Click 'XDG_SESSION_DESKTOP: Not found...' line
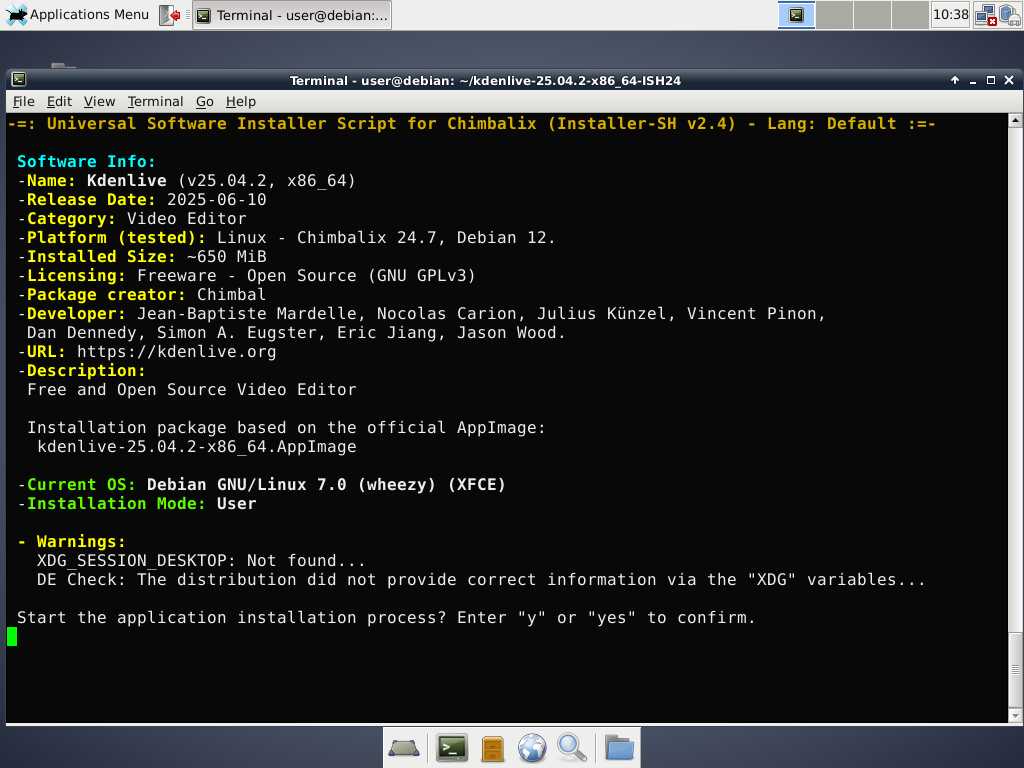The width and height of the screenshot is (1024, 768). click(x=201, y=560)
